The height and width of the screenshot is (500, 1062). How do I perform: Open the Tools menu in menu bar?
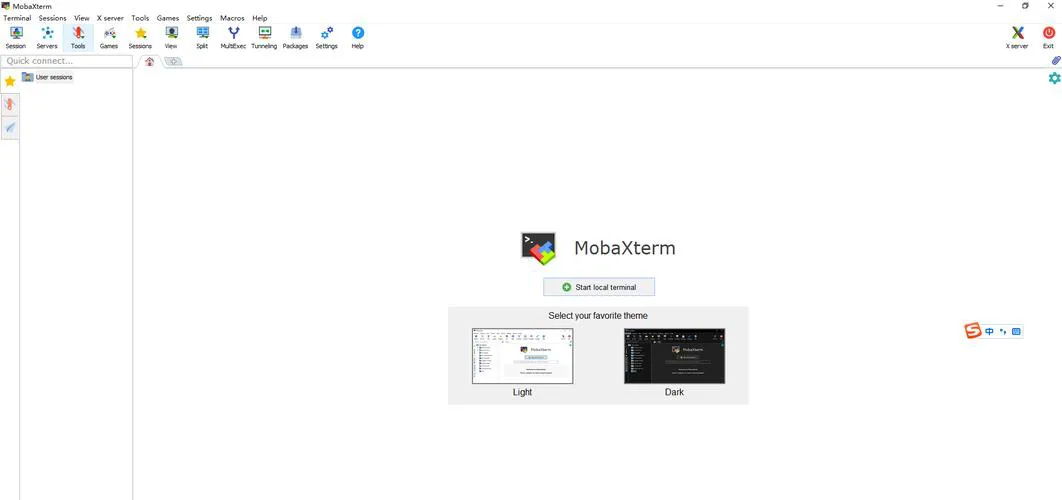pos(140,18)
